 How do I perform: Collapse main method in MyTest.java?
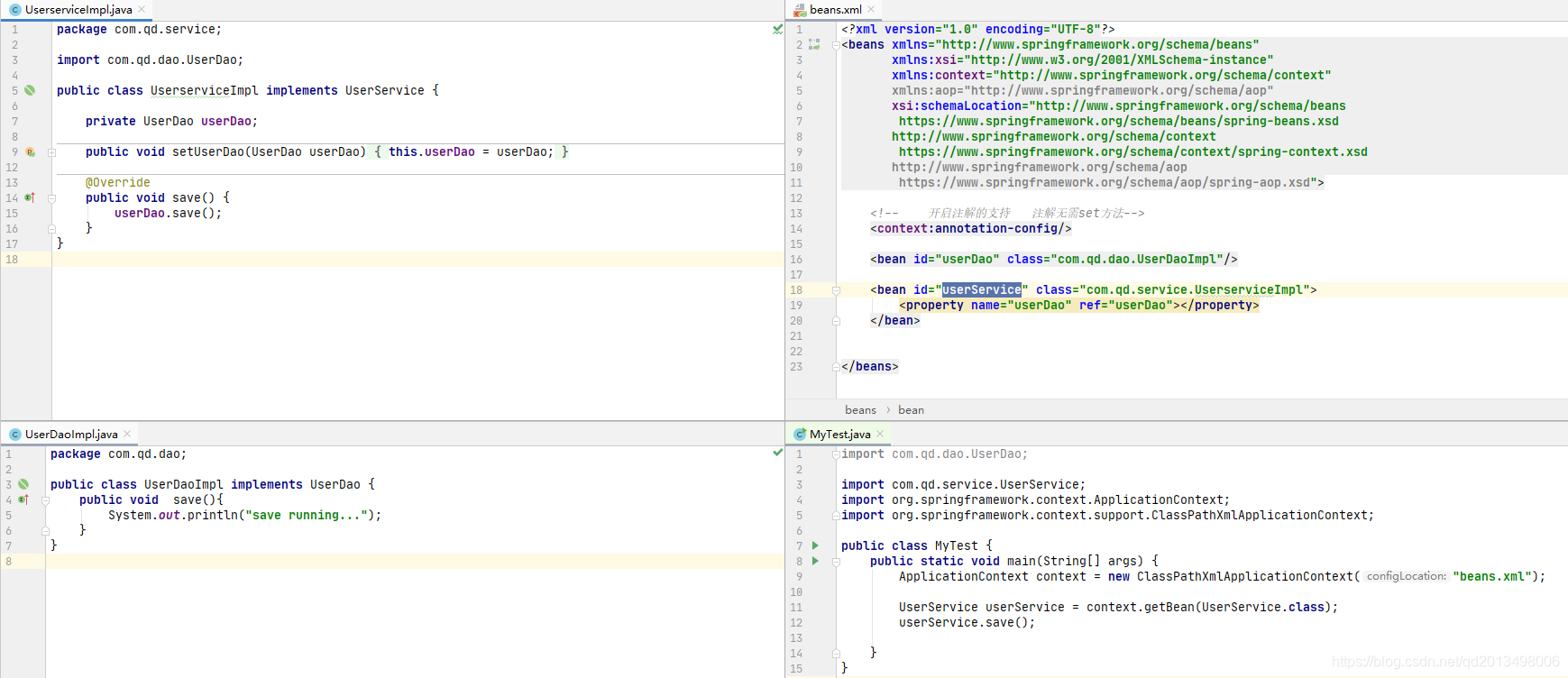pos(836,562)
